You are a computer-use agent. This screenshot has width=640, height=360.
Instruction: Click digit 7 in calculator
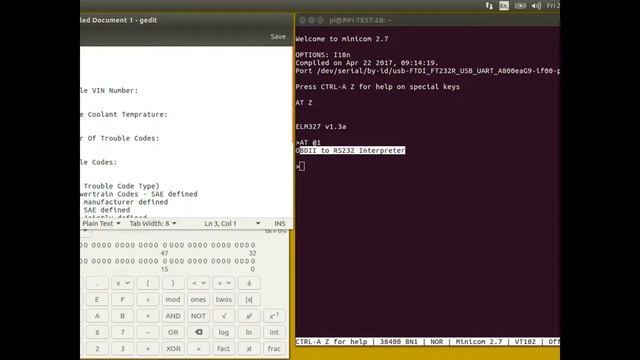[122, 332]
